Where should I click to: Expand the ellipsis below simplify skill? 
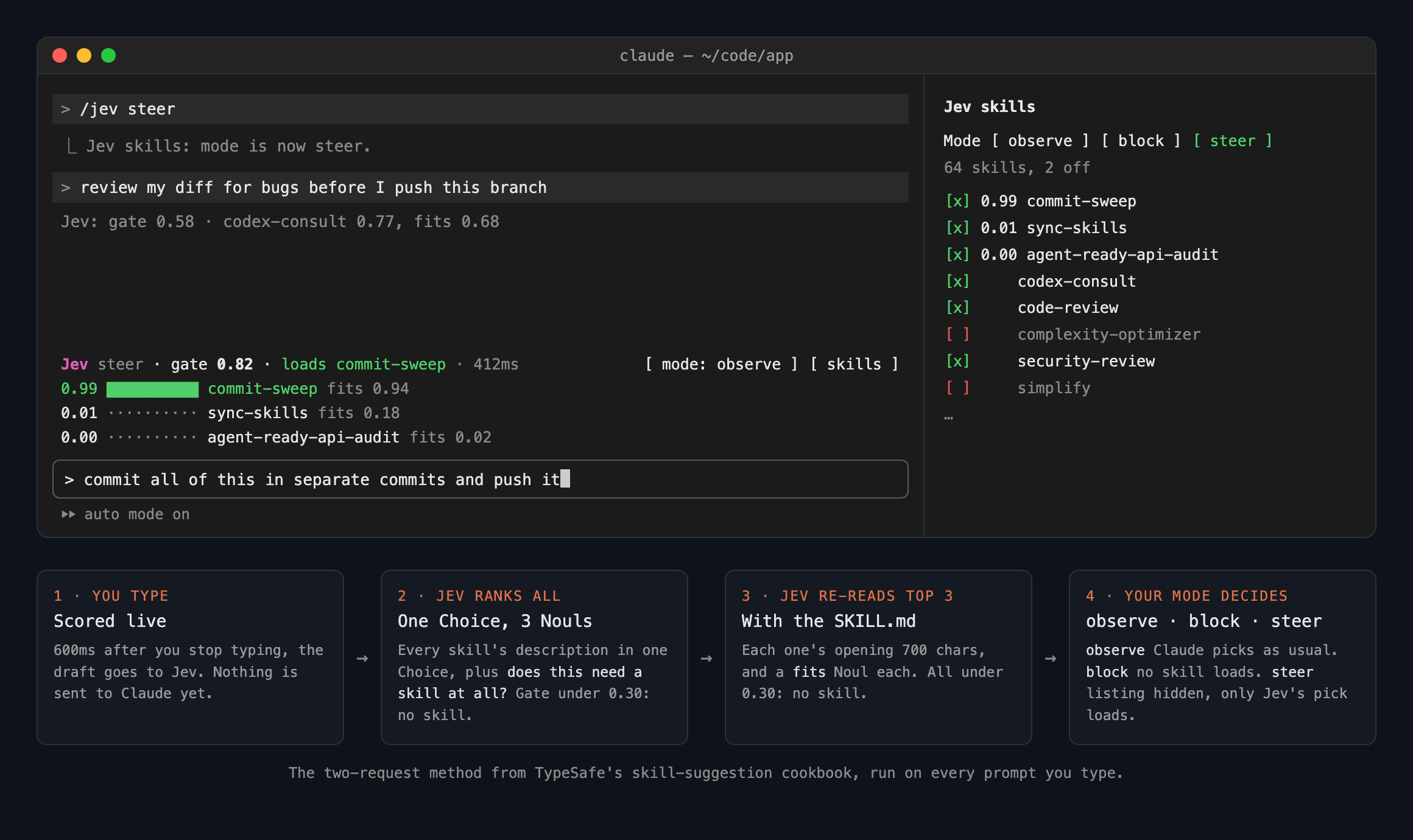point(949,418)
